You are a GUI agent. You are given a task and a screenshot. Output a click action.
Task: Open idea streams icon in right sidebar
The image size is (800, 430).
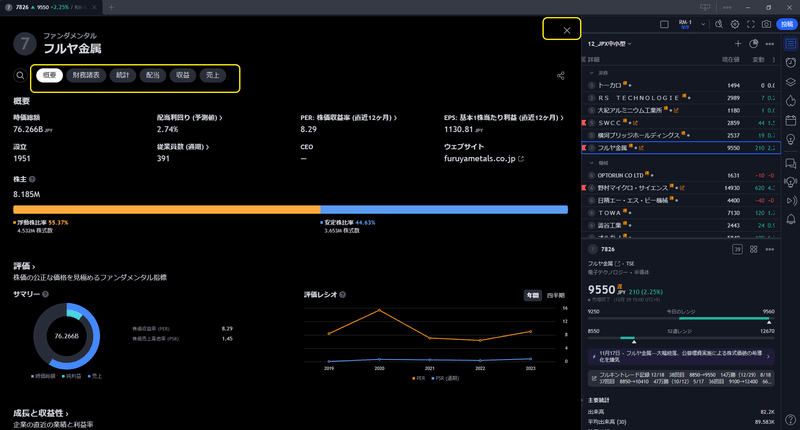coord(790,182)
